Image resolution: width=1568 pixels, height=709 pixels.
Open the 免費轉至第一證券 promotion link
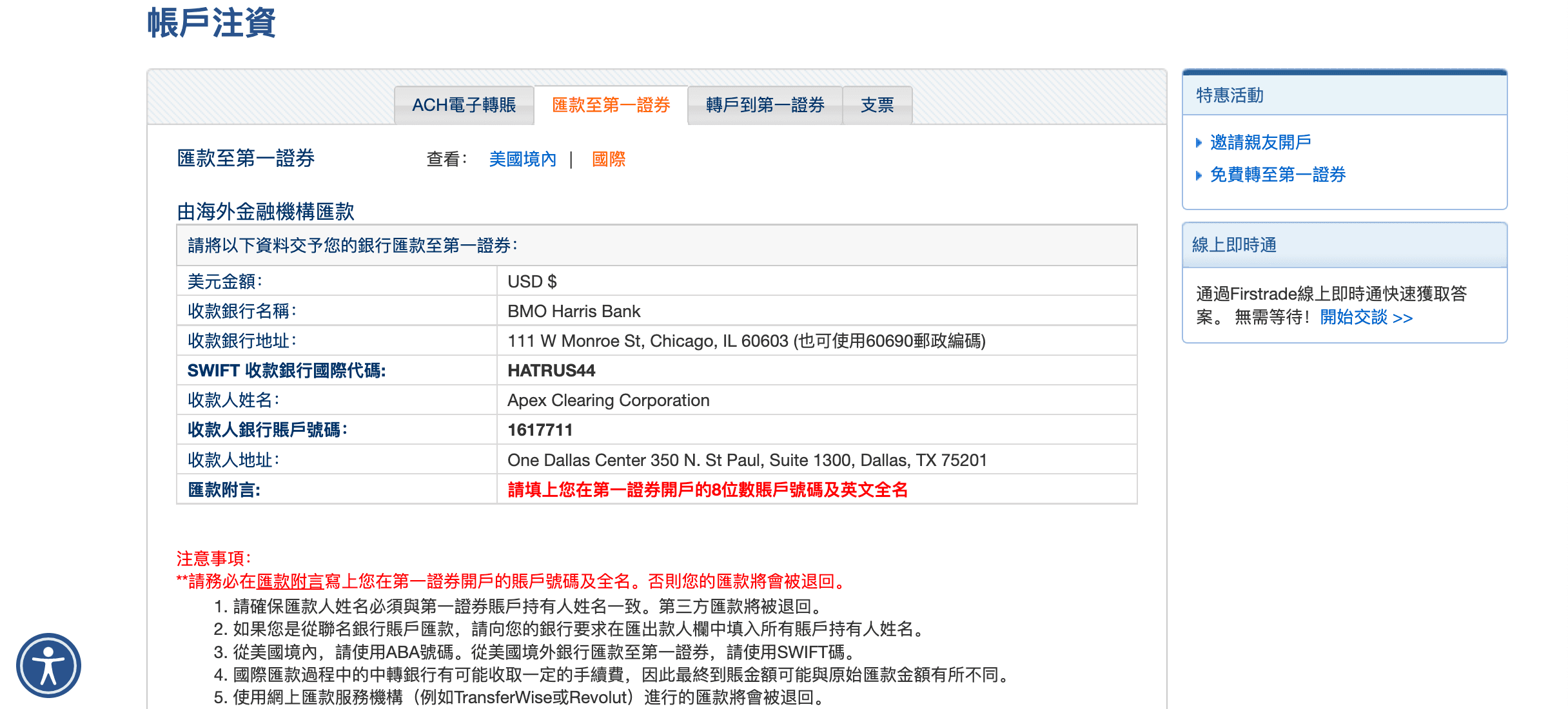click(1278, 175)
